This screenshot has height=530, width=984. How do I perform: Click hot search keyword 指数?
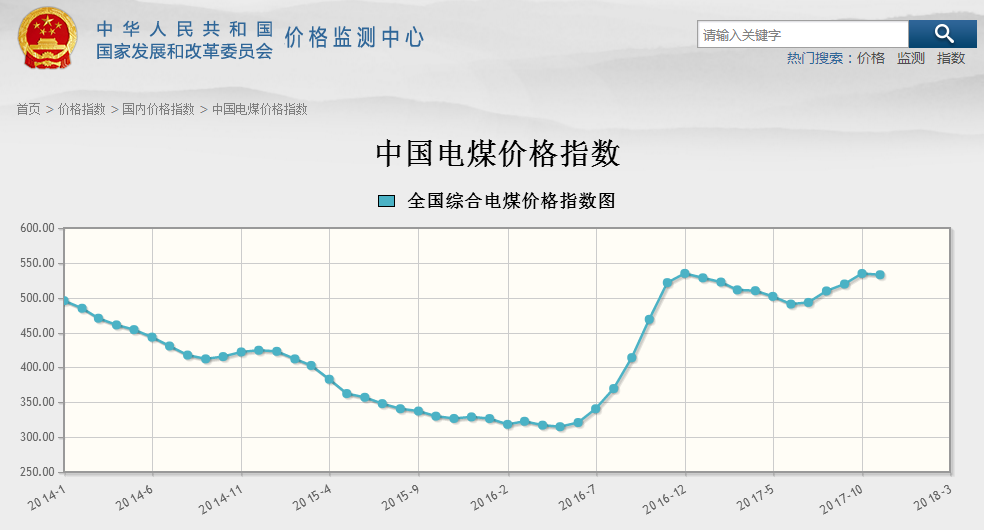[951, 58]
